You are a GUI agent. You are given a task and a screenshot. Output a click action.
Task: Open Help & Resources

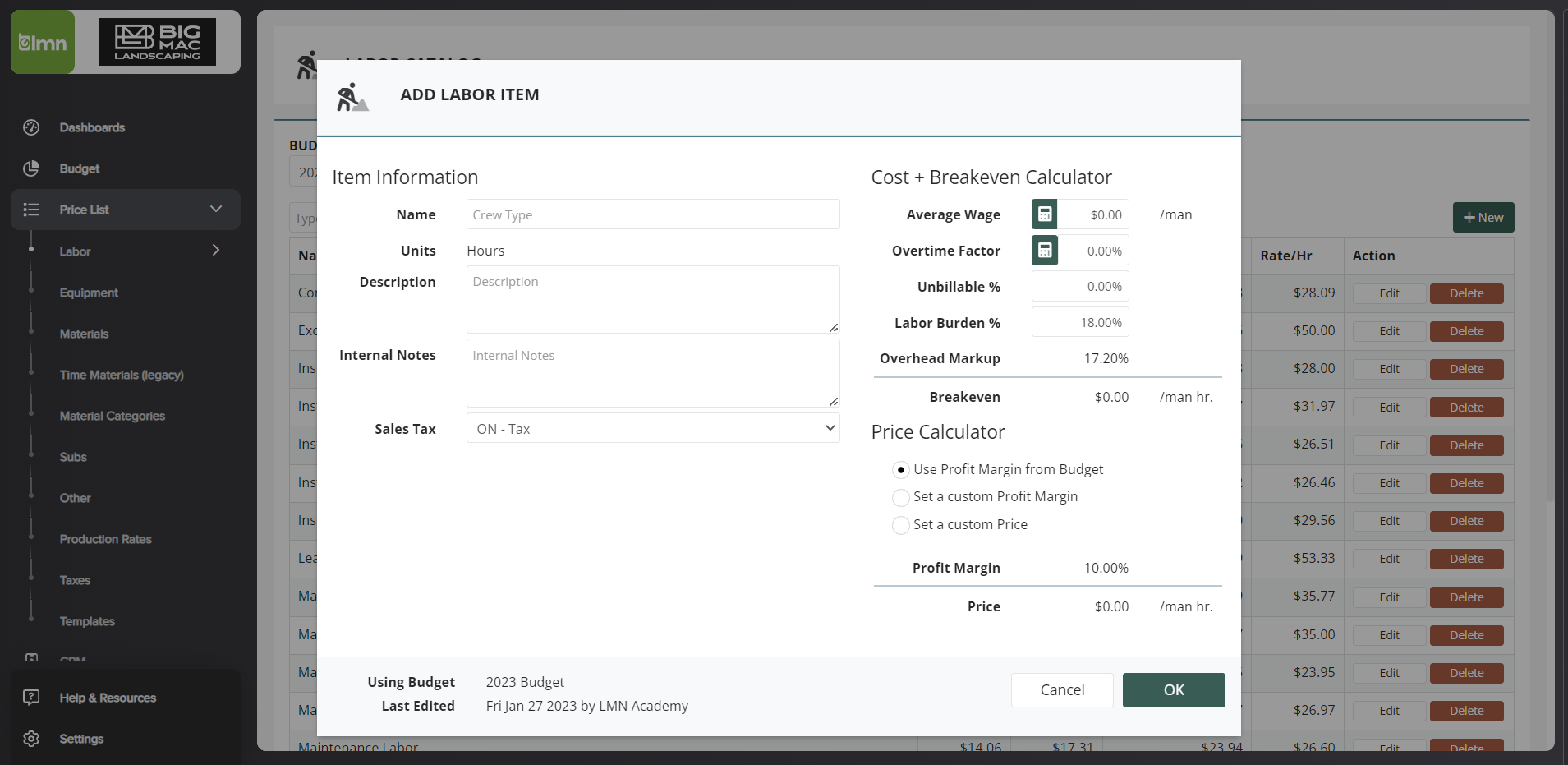coord(108,698)
